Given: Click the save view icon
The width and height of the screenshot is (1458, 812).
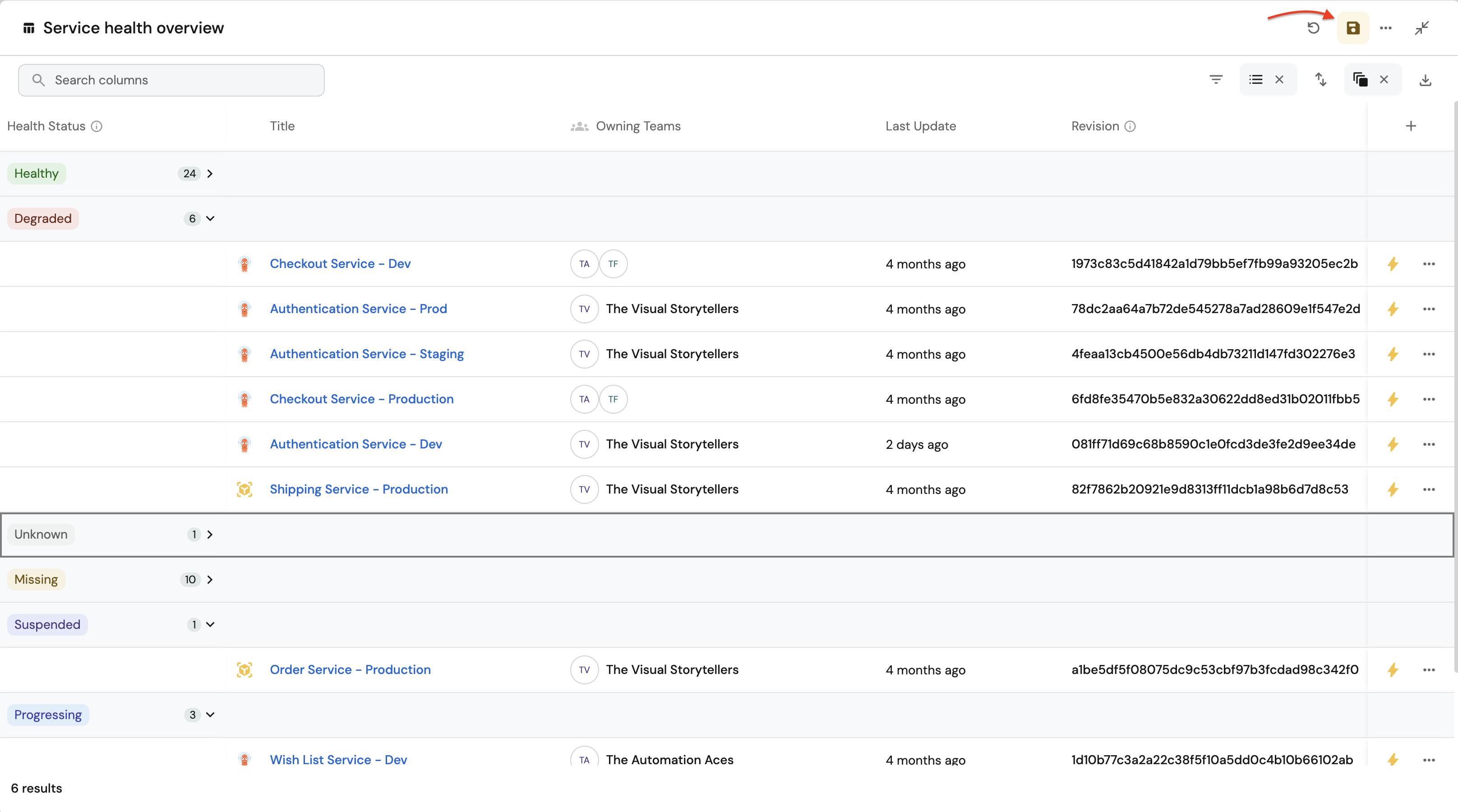Looking at the screenshot, I should pos(1353,28).
